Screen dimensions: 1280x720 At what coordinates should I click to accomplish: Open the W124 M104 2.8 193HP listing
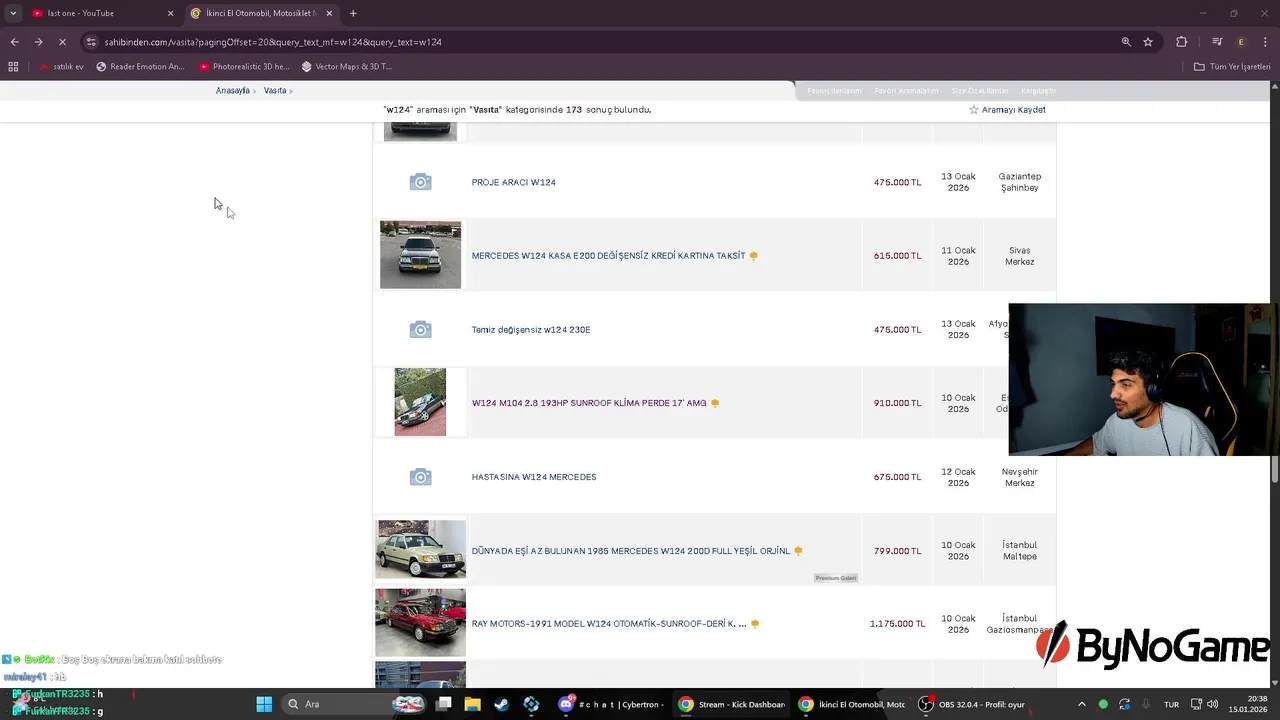coord(589,403)
